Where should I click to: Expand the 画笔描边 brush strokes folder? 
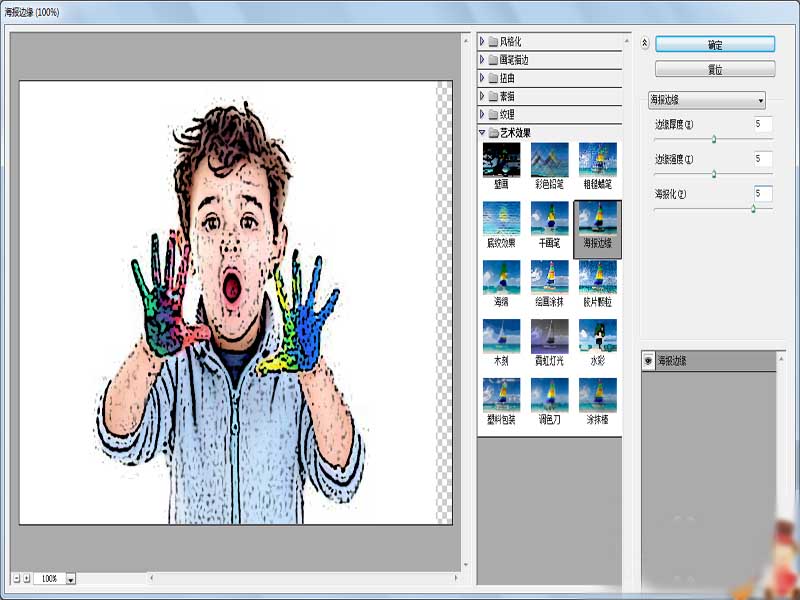pos(482,60)
